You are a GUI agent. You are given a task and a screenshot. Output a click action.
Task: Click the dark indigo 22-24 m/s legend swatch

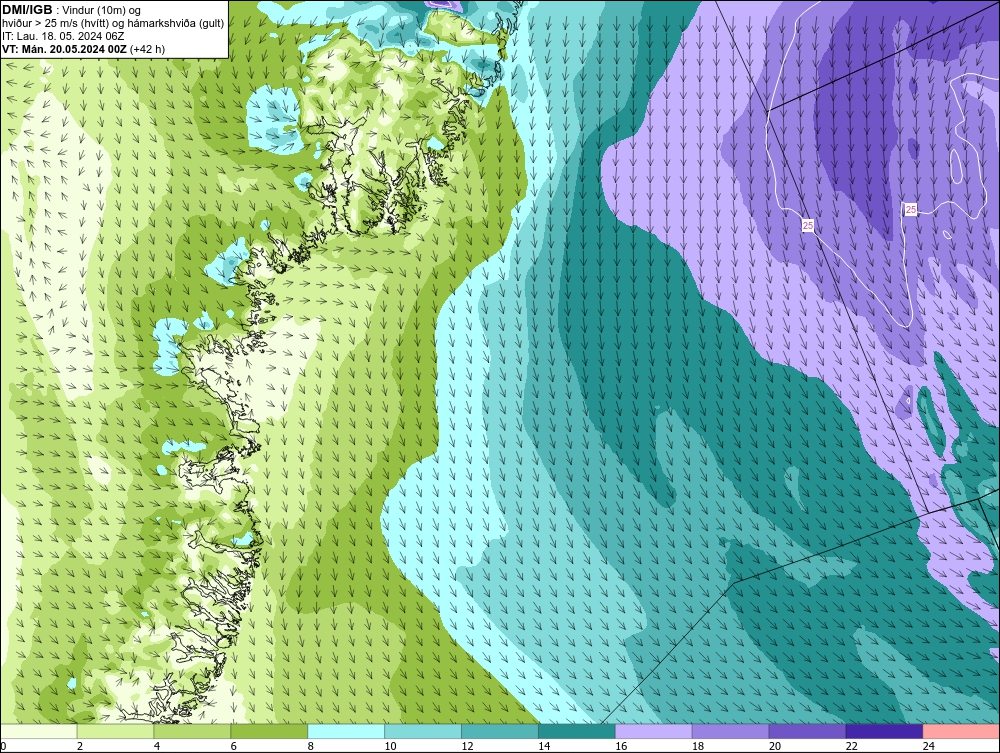[x=884, y=731]
